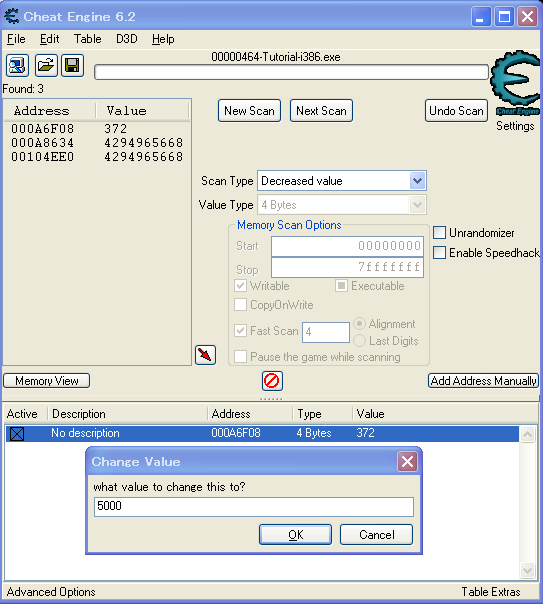543x604 pixels.
Task: Select found address 00104EE0
Action: click(97, 157)
